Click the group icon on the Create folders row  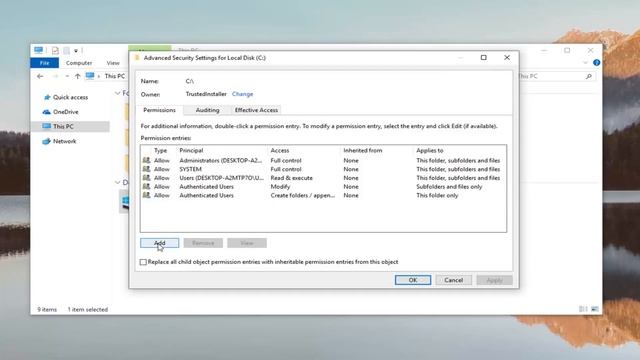(146, 195)
